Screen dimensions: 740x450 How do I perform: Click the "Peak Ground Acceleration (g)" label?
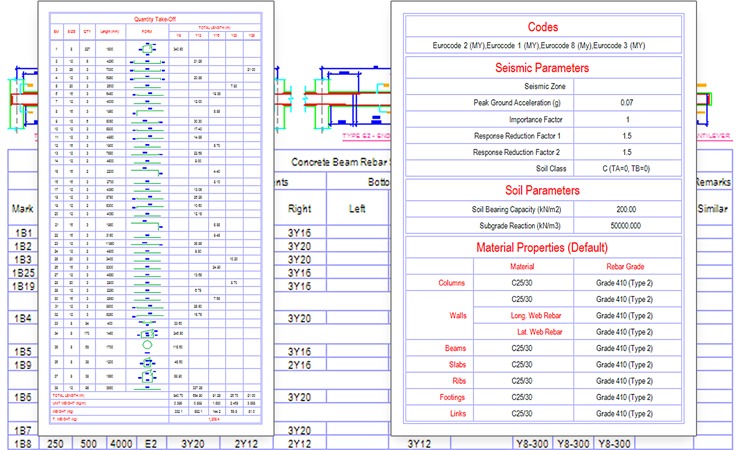click(517, 103)
